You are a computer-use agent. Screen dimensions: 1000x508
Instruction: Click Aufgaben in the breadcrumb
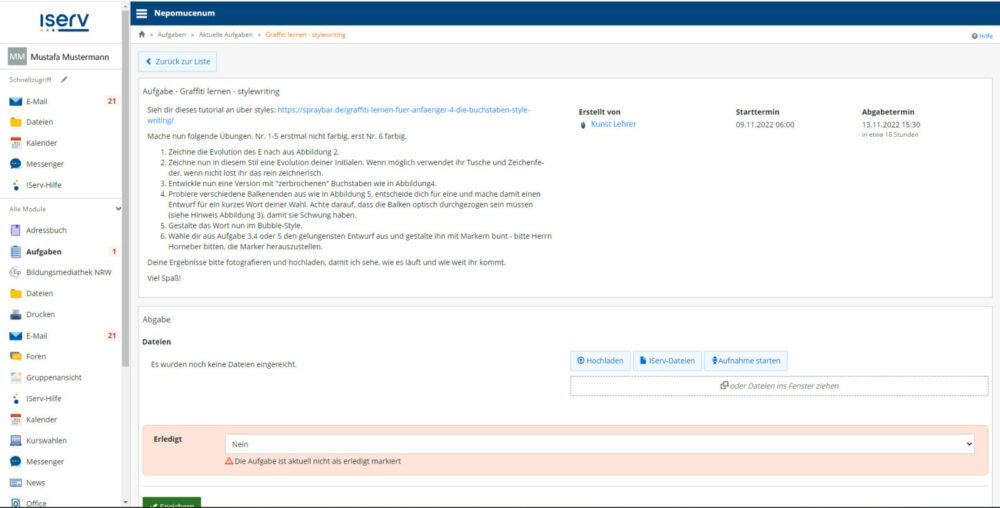point(172,34)
